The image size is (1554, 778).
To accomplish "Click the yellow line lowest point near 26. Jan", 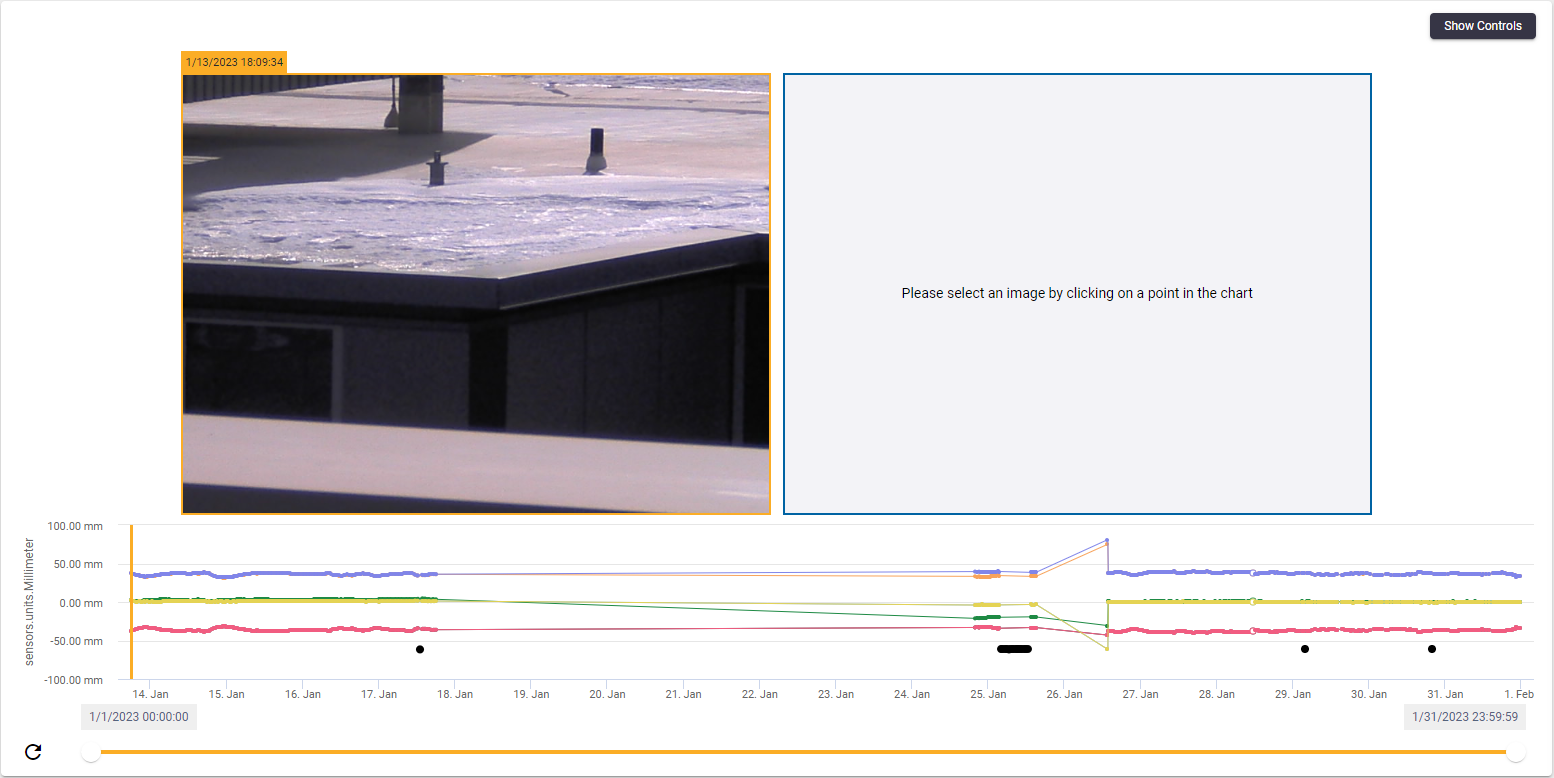I will pos(1107,649).
